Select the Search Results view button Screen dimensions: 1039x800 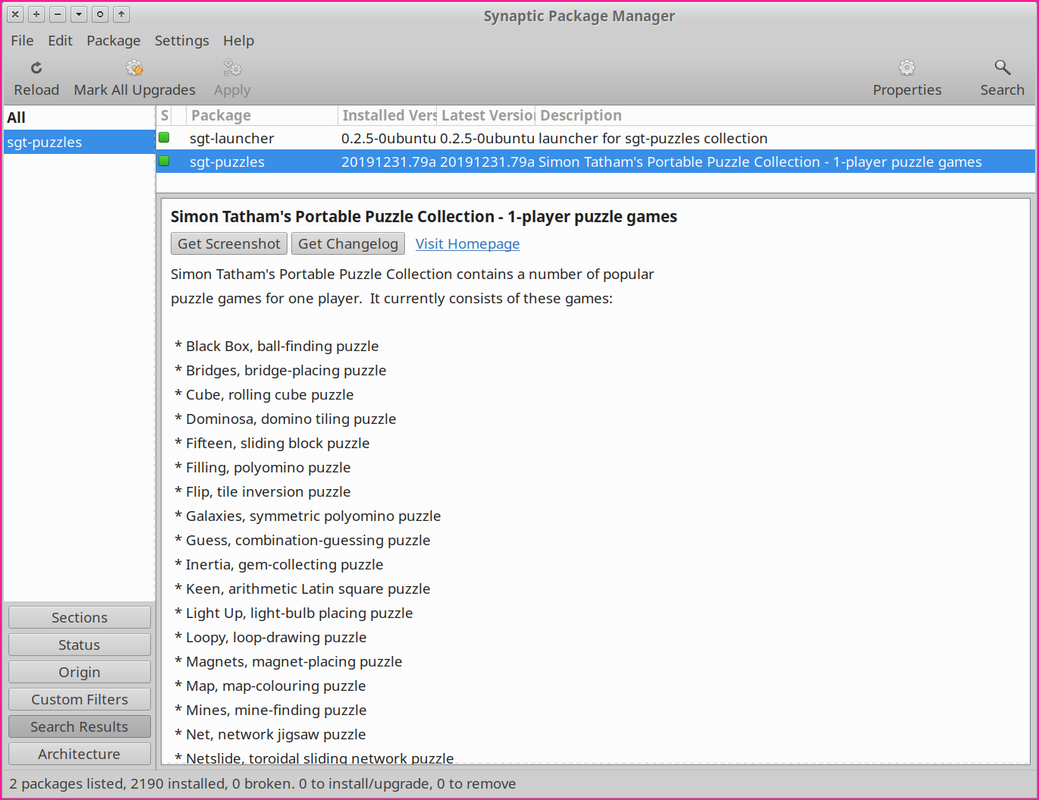point(80,726)
